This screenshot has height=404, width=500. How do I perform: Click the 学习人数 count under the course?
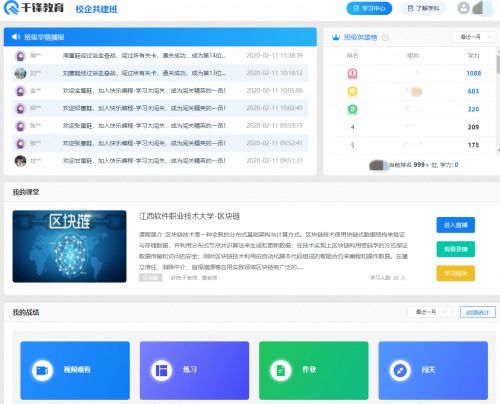388,277
